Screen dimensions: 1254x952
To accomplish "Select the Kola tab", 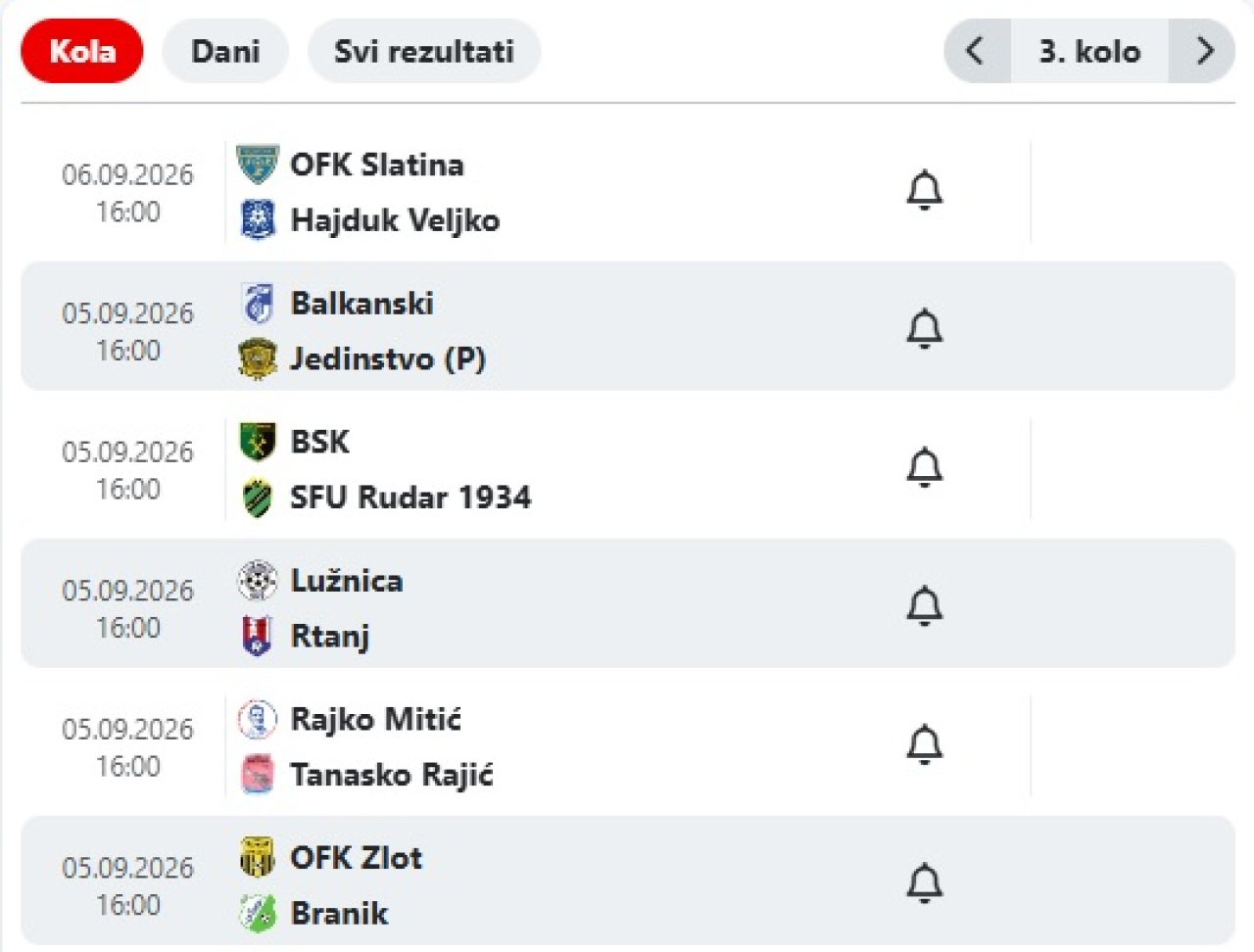I will (82, 51).
